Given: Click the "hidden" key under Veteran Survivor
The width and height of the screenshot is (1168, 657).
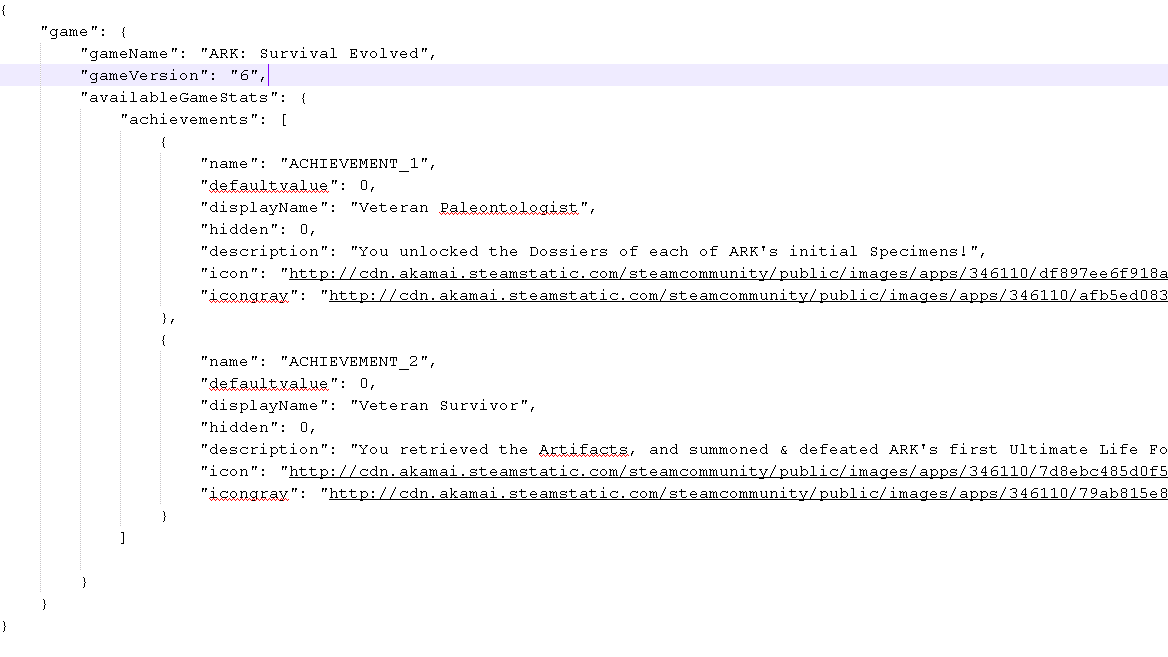Looking at the screenshot, I should coord(238,428).
